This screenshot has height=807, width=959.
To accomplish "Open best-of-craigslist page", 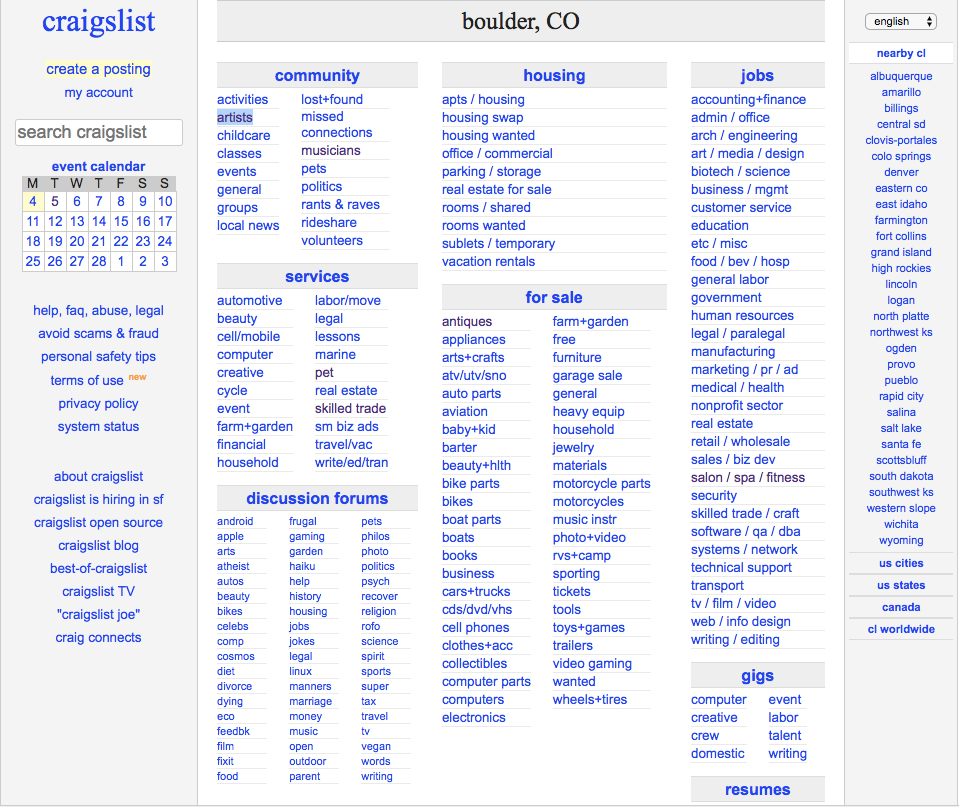I will tap(98, 568).
